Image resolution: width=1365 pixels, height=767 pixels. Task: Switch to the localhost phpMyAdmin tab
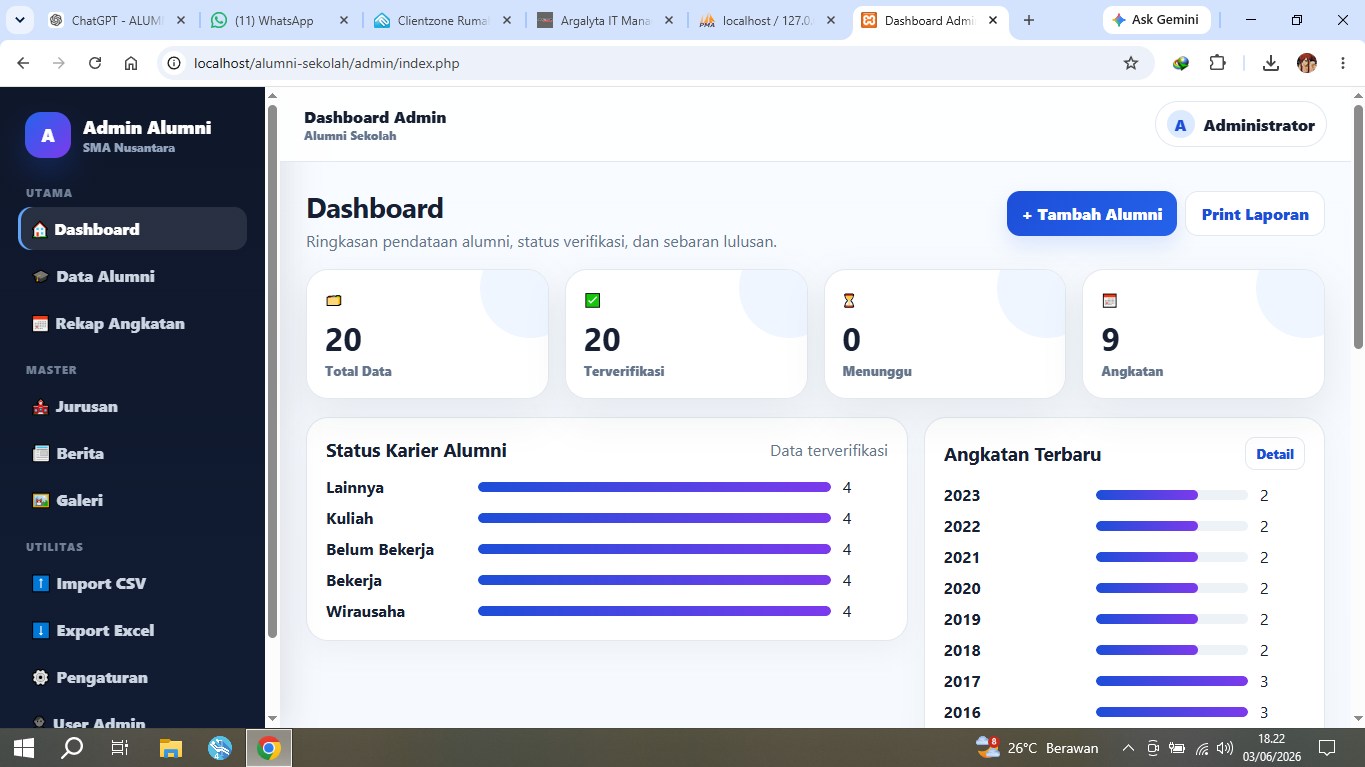(x=769, y=20)
